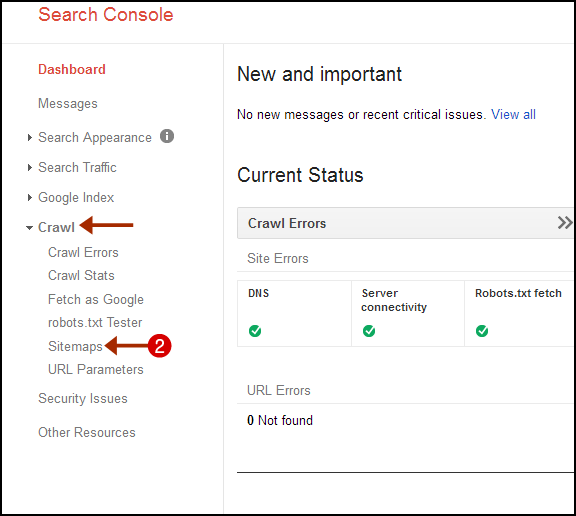Click the URL Errors label
The height and width of the screenshot is (516, 576).
279,390
